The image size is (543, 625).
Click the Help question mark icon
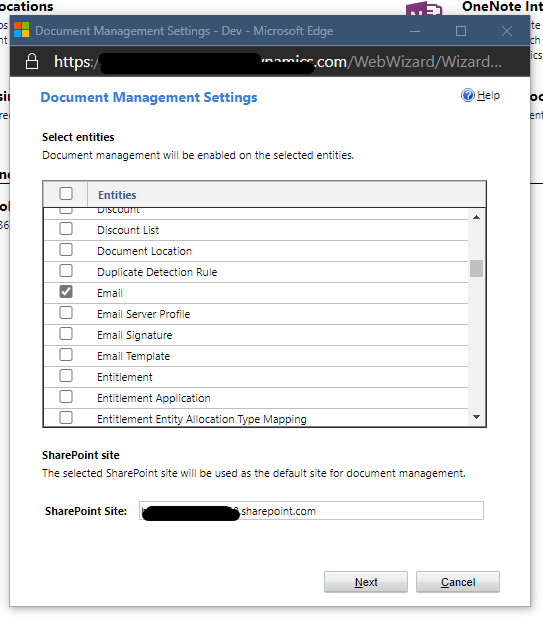click(x=468, y=95)
